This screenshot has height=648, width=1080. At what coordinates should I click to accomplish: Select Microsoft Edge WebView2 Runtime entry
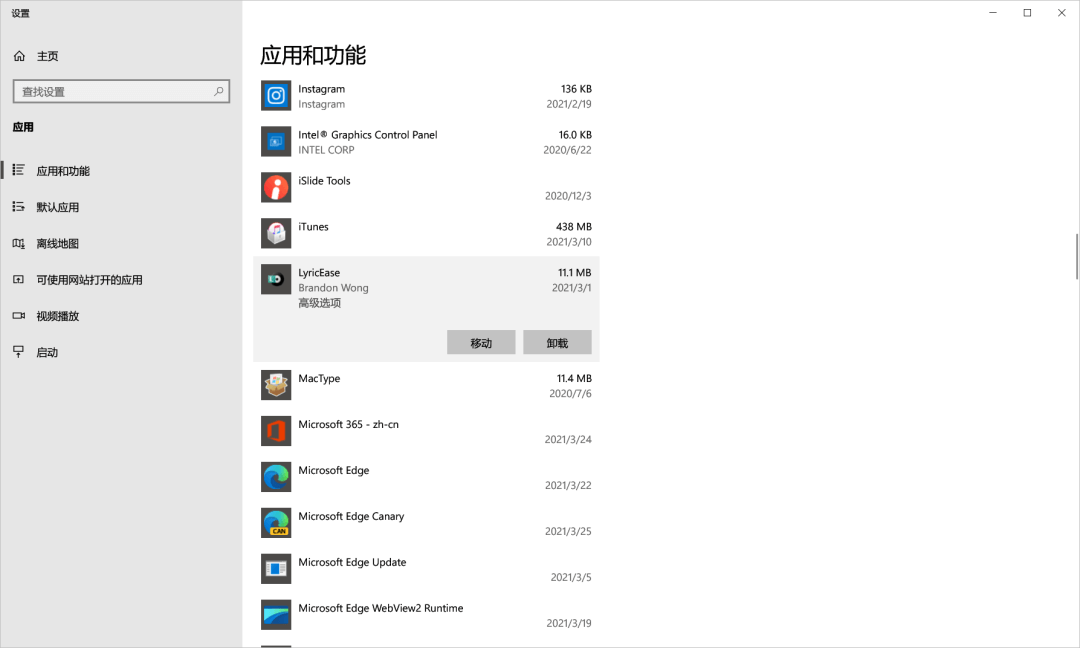pos(381,608)
